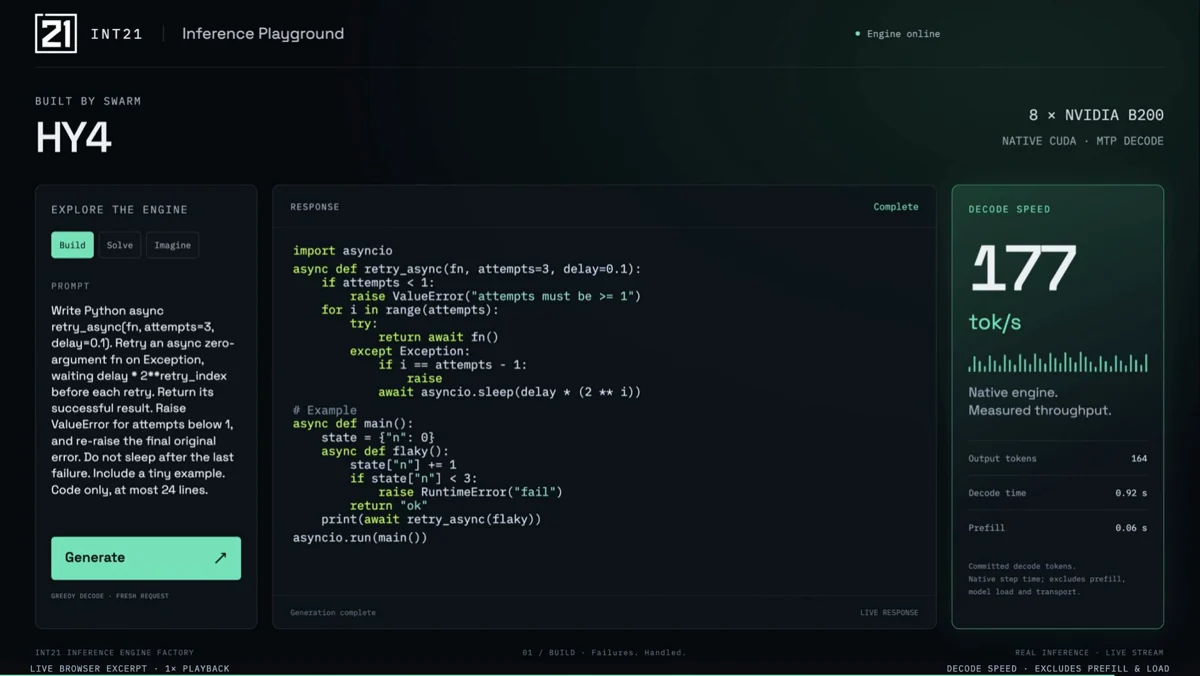Image resolution: width=1200 pixels, height=676 pixels.
Task: Click the Engine online status text
Action: (x=903, y=34)
